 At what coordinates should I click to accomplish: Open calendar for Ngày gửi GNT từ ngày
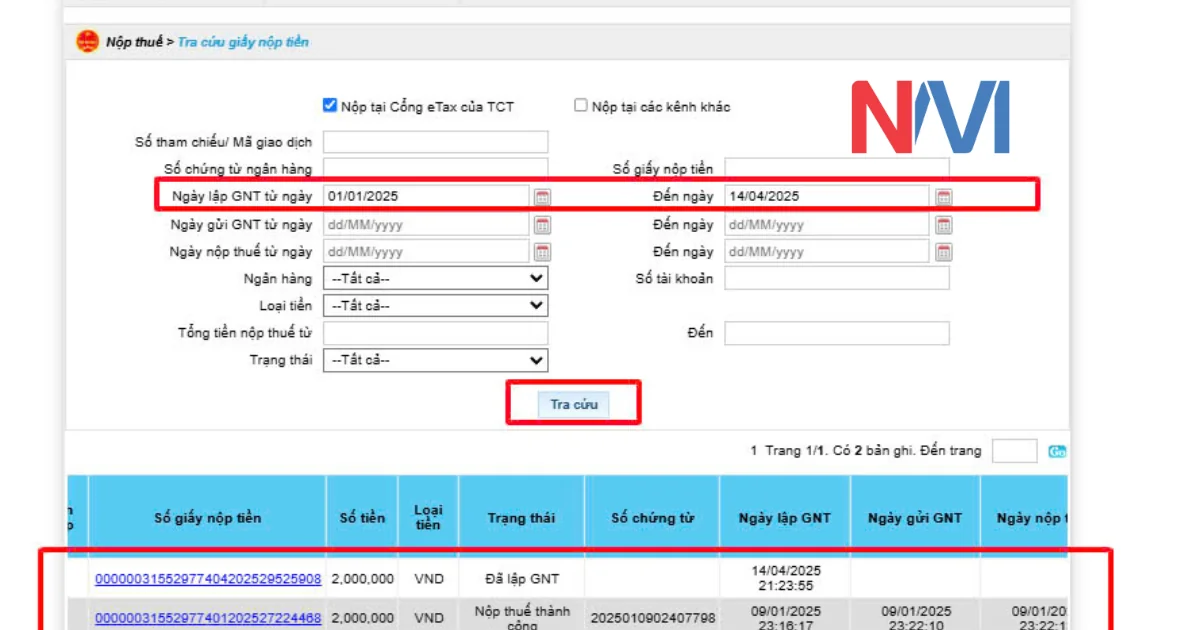(540, 224)
